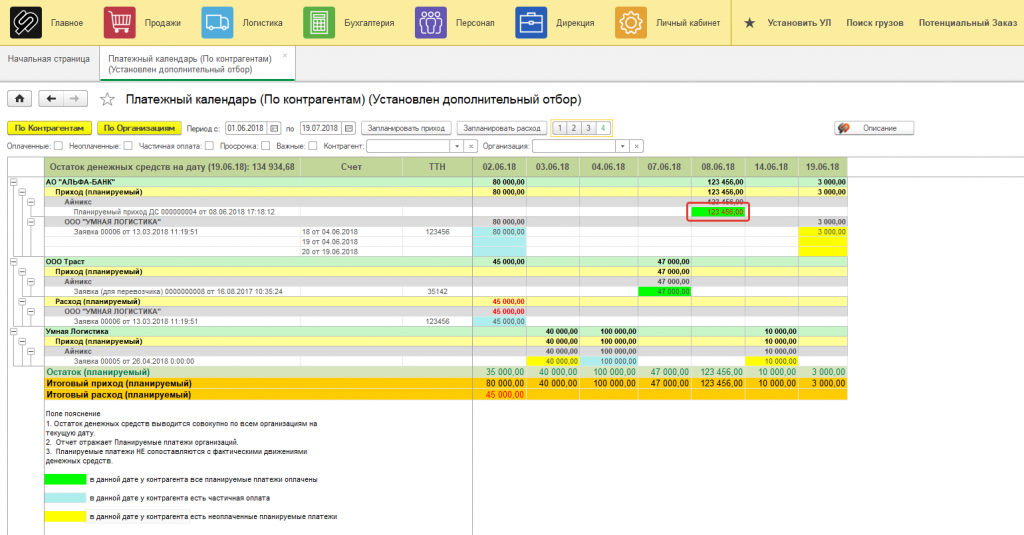1024x535 pixels.
Task: Click the По Контрагентам button
Action: (49, 128)
